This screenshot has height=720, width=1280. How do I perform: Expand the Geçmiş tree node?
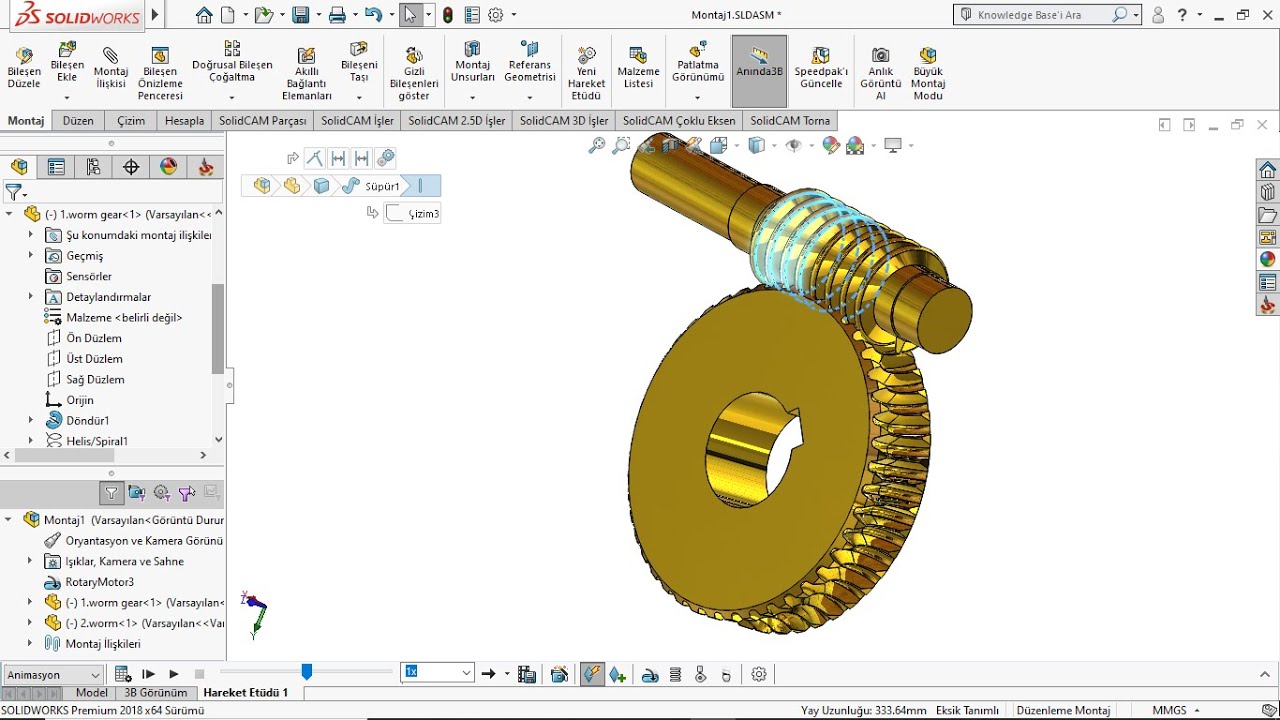click(x=30, y=256)
